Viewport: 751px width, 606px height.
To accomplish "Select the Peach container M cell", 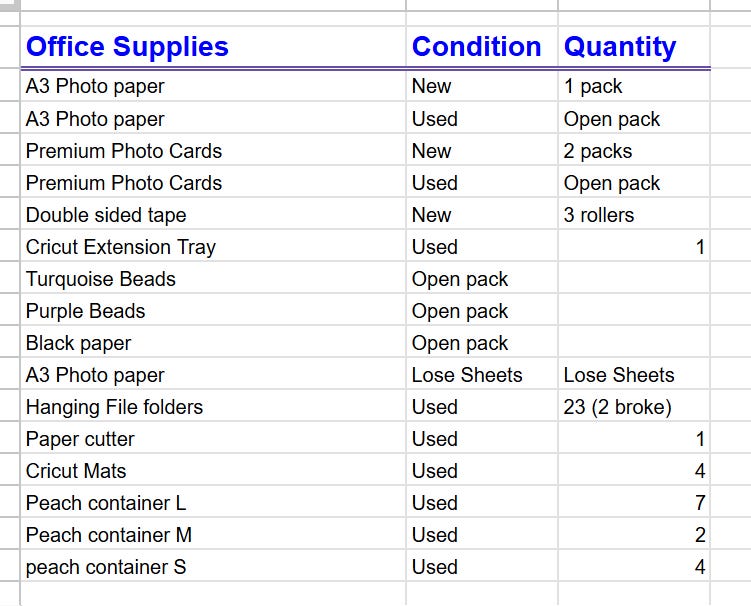I will 213,535.
